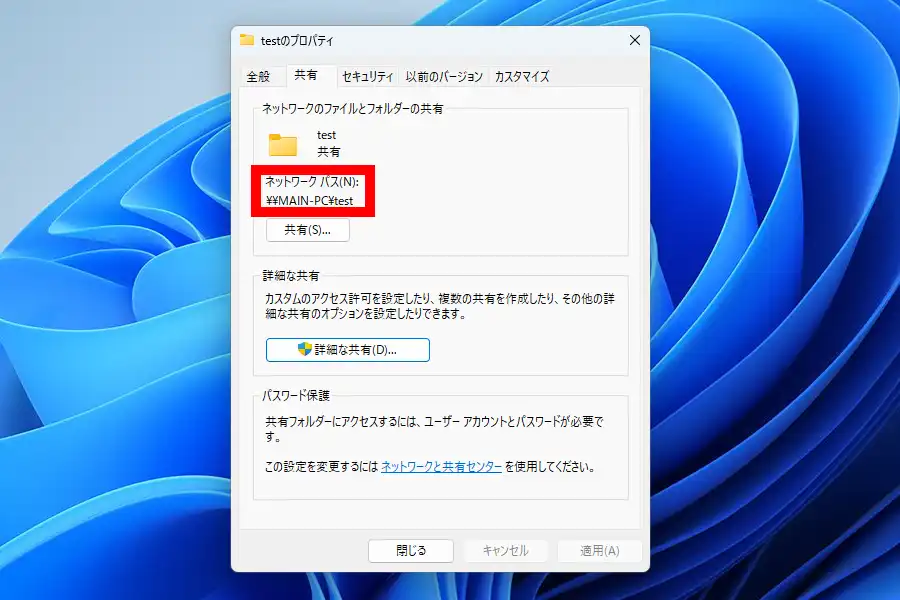Click the 共有 status under test
This screenshot has height=600, width=900.
328,152
